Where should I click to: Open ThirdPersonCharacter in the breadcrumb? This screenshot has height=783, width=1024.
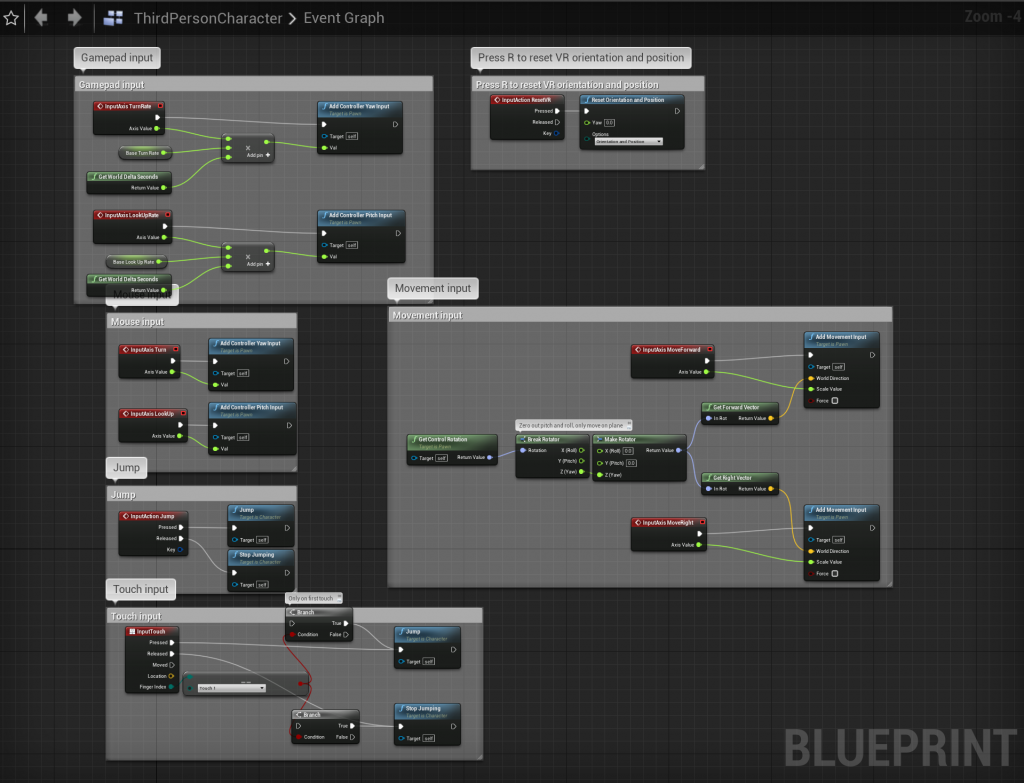pyautogui.click(x=208, y=18)
